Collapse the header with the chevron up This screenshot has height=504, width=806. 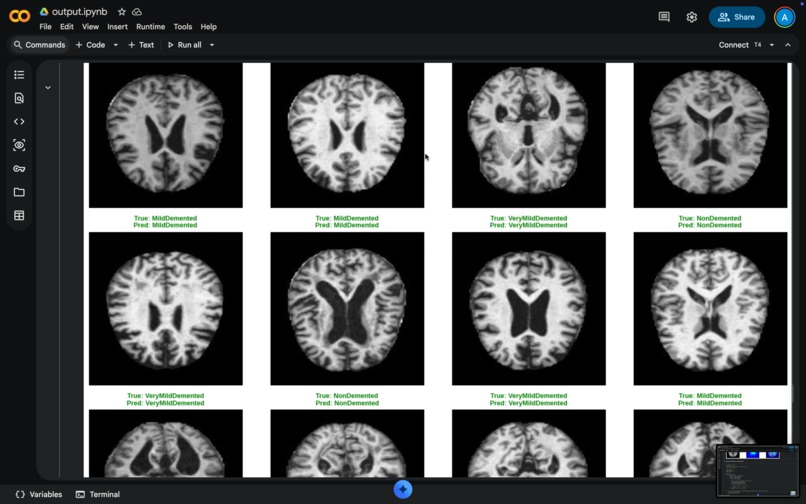787,45
